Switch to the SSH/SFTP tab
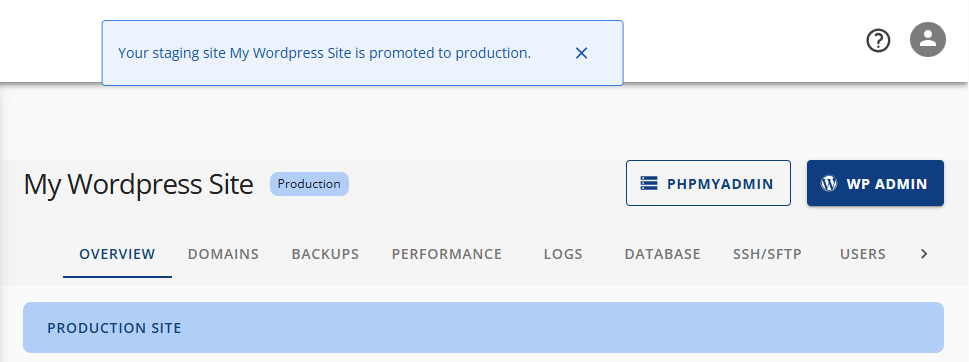The width and height of the screenshot is (969, 362). tap(768, 254)
